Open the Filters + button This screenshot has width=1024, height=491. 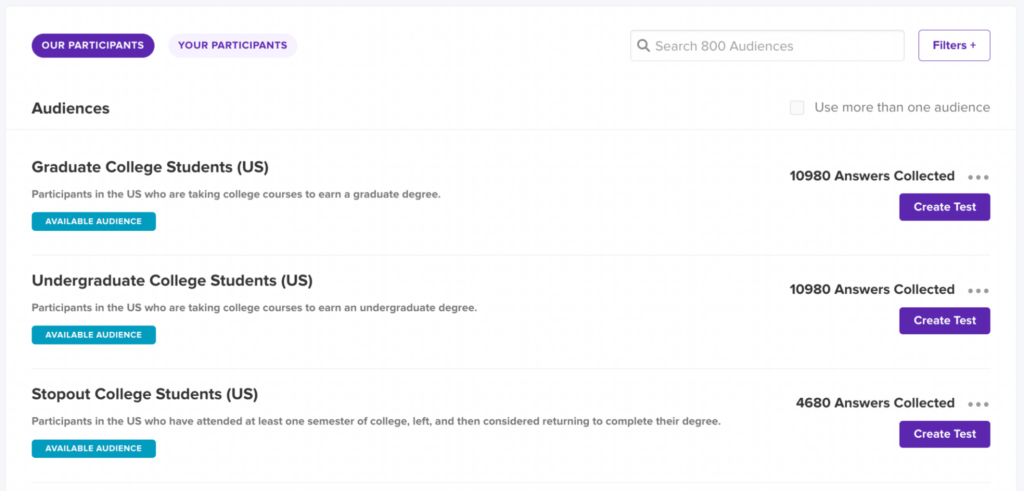pyautogui.click(x=954, y=46)
